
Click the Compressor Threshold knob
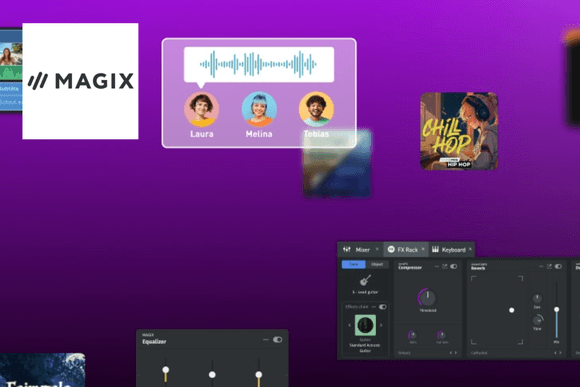pos(427,297)
